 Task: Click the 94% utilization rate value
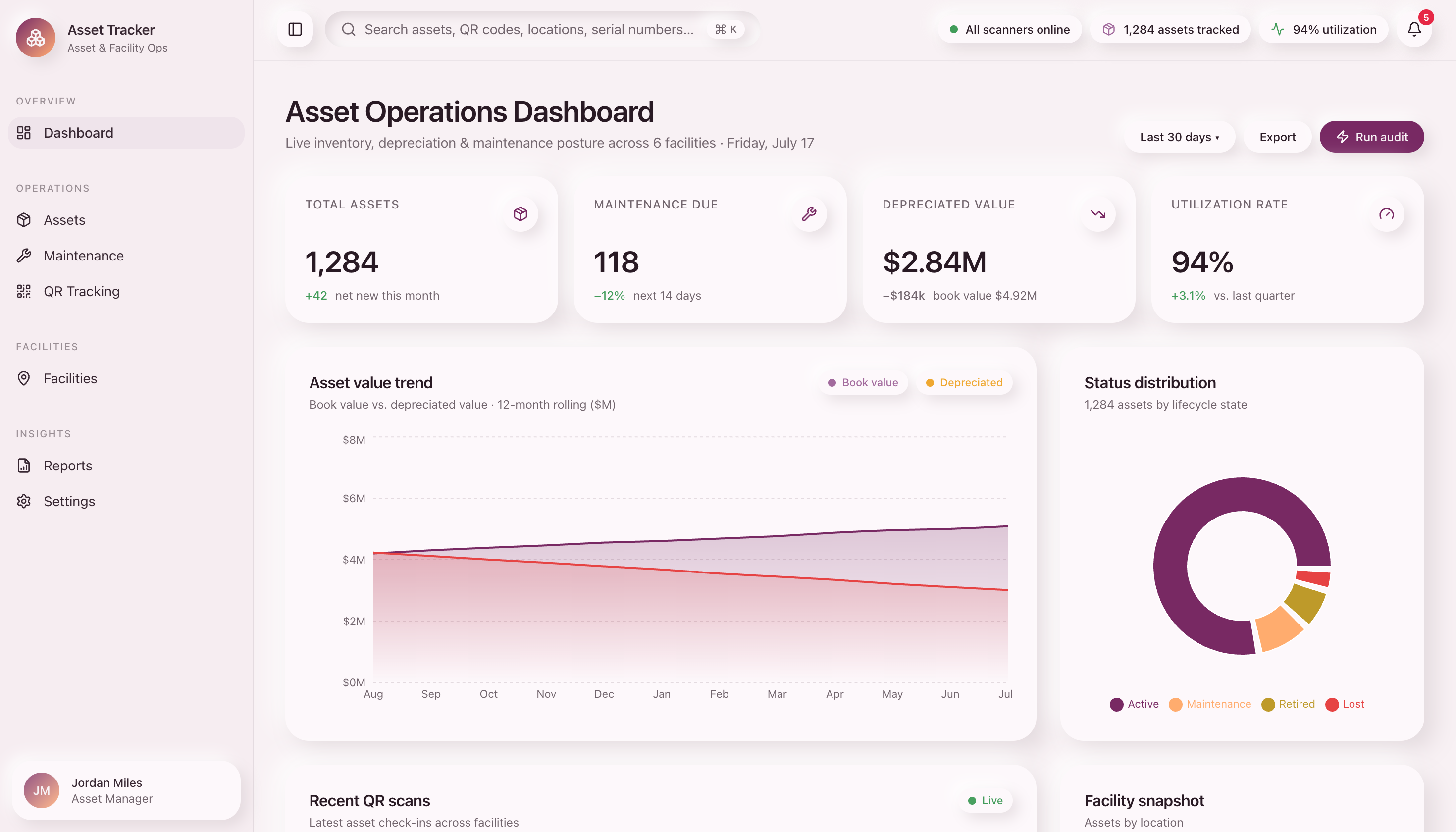[1202, 261]
